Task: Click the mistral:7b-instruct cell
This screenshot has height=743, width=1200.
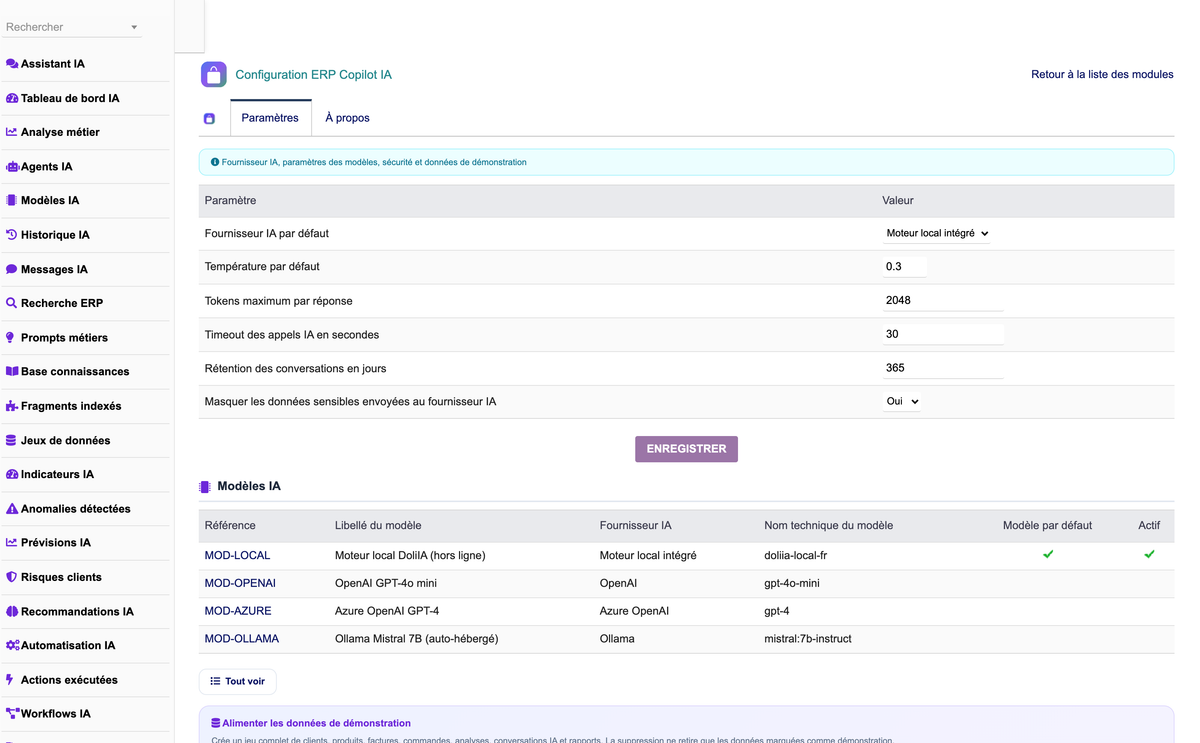Action: [x=808, y=639]
